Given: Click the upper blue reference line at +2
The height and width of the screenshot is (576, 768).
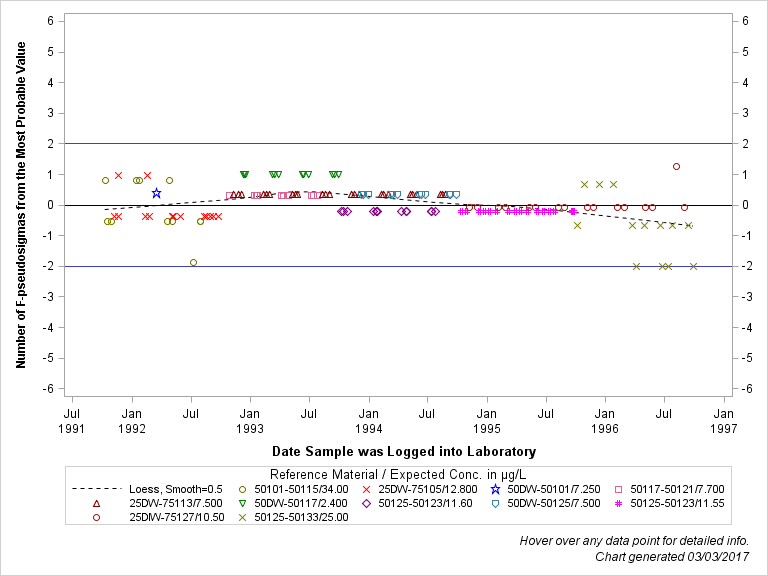Looking at the screenshot, I should pyautogui.click(x=398, y=144).
